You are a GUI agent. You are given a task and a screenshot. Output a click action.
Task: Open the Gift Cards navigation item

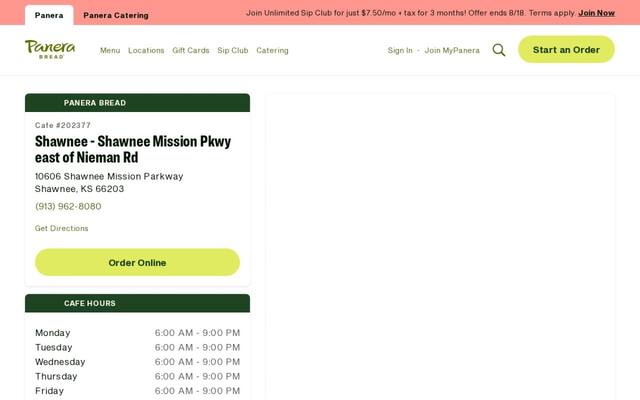[x=191, y=50]
